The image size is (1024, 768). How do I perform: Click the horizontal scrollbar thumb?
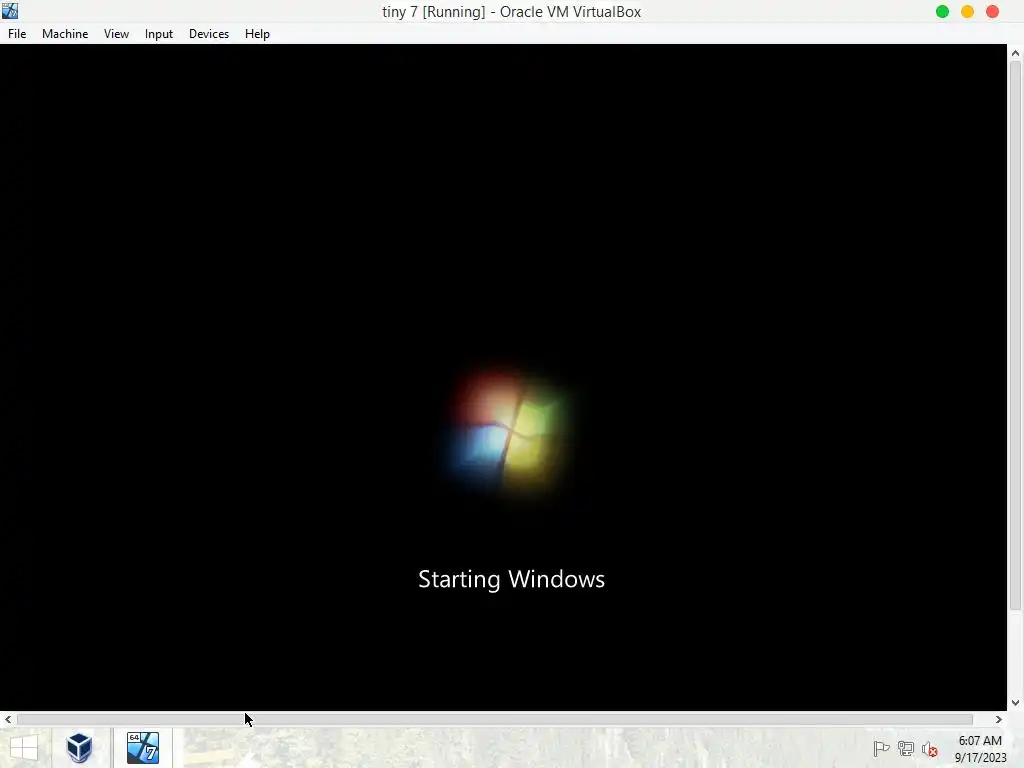pos(494,720)
